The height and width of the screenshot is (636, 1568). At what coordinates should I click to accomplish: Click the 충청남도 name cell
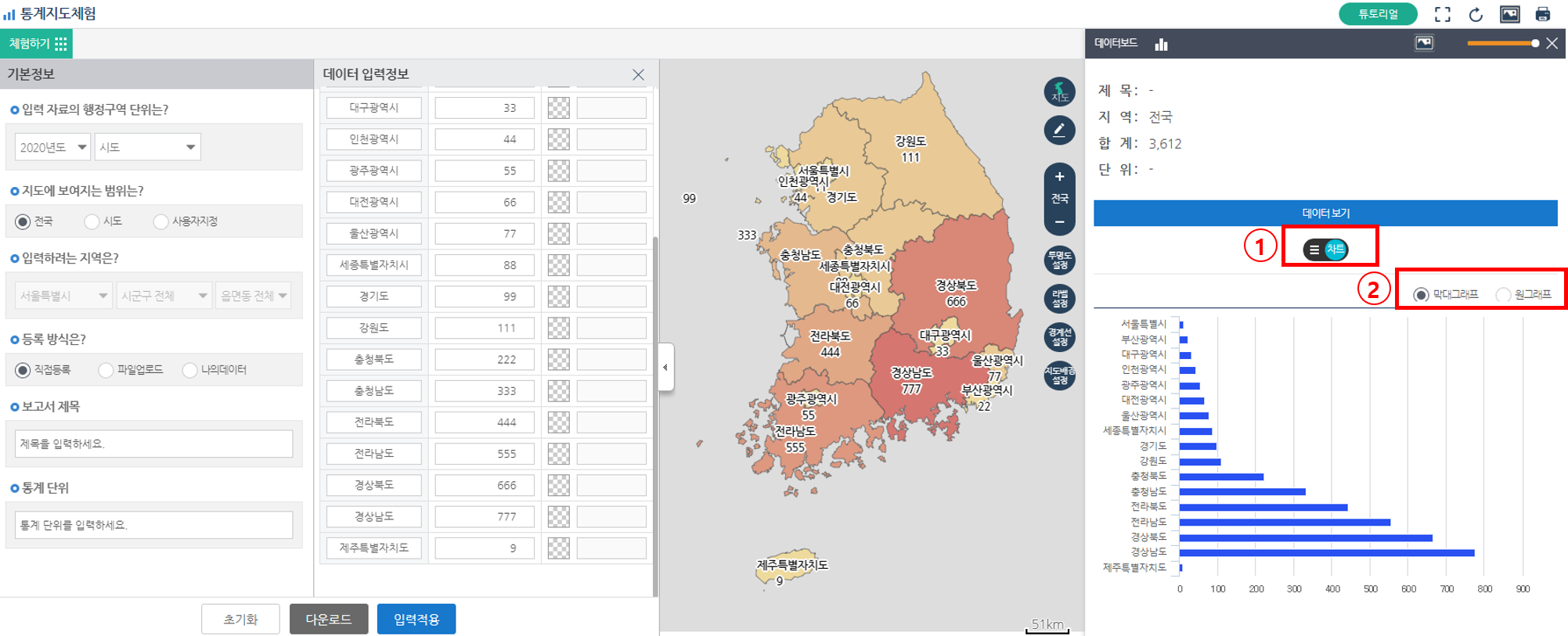(x=374, y=390)
